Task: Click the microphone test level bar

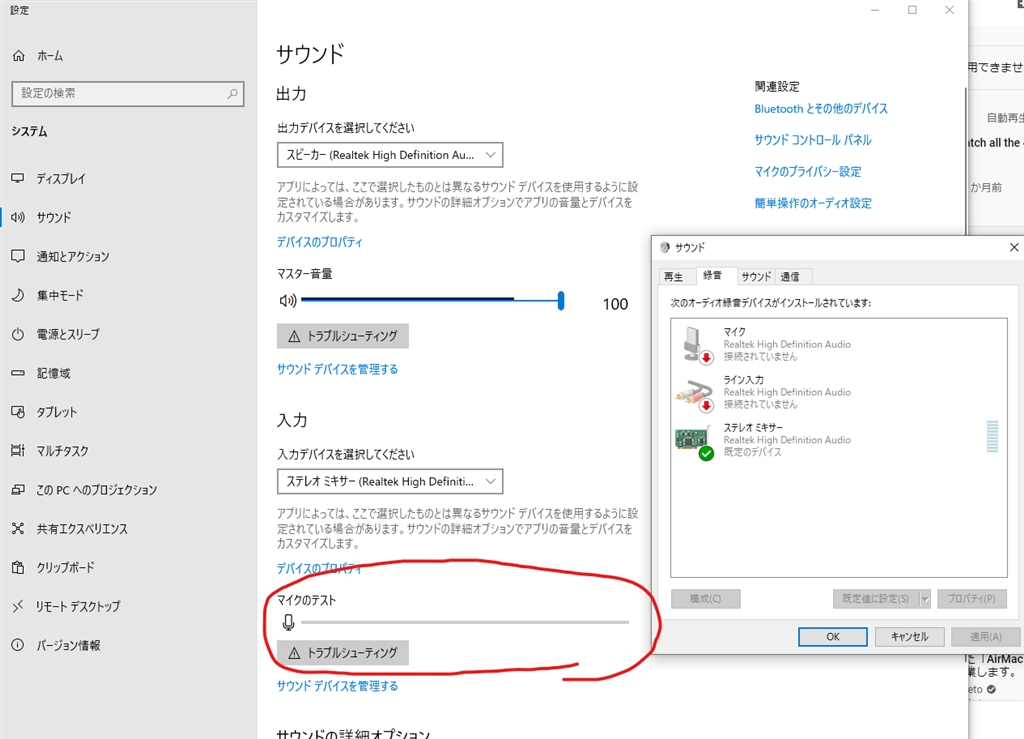Action: (465, 623)
